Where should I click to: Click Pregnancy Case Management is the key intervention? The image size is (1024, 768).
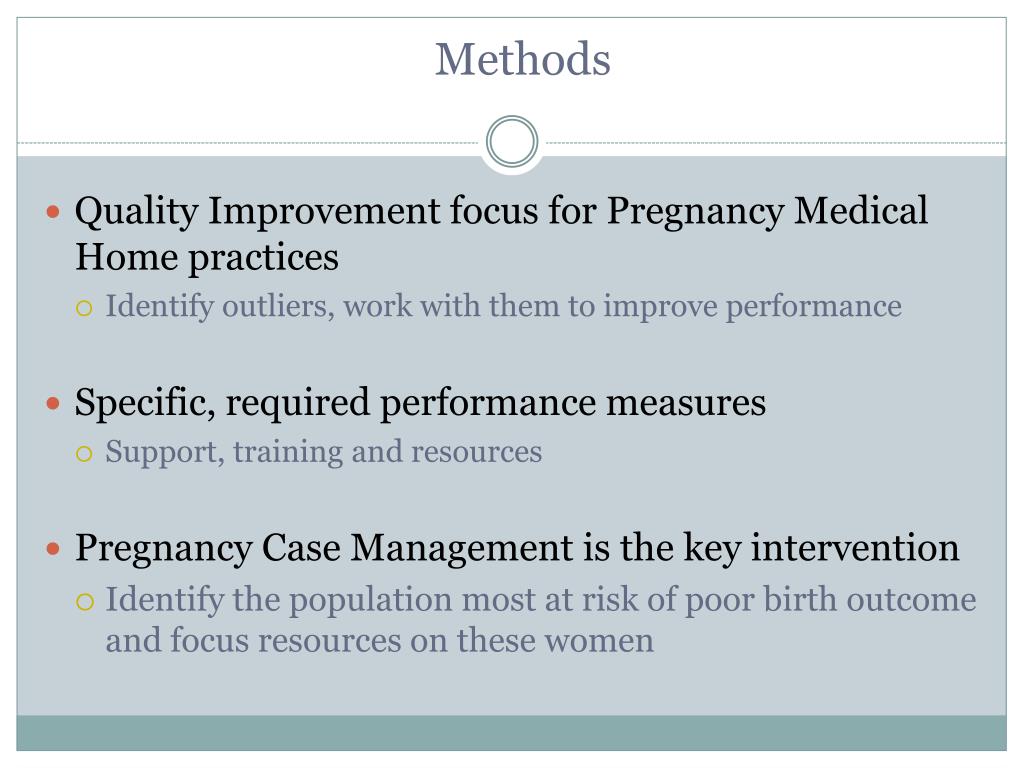pos(517,548)
